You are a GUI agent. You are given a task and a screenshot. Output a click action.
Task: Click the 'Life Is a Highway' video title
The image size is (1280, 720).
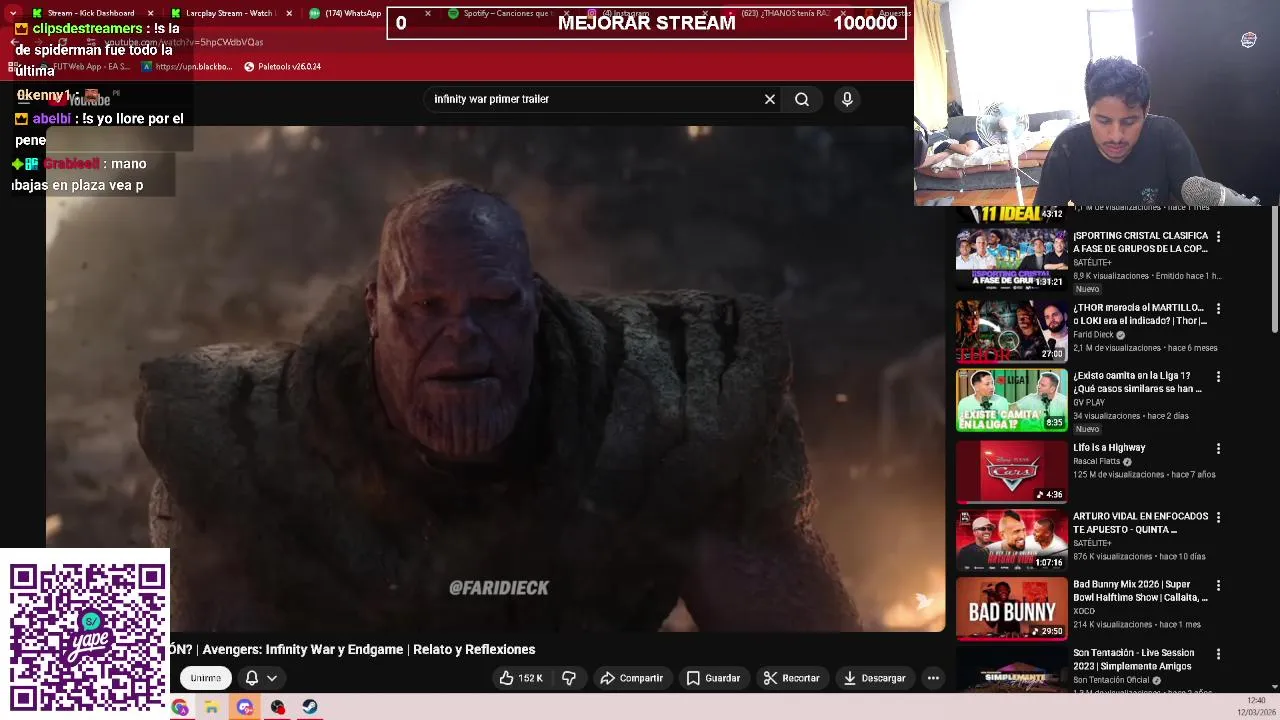coord(1109,448)
